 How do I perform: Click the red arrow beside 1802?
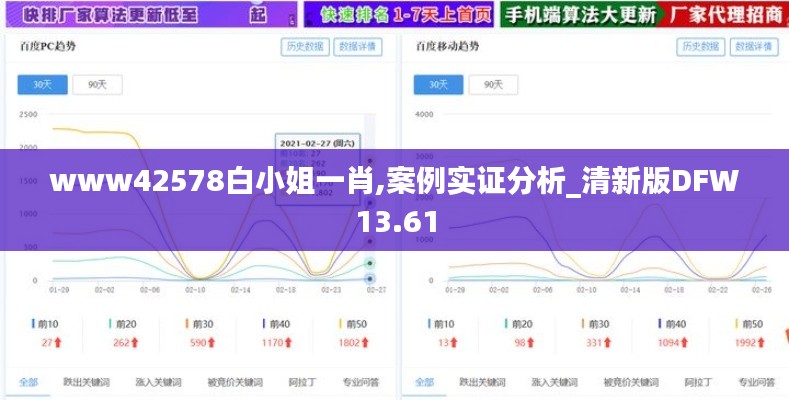click(365, 343)
